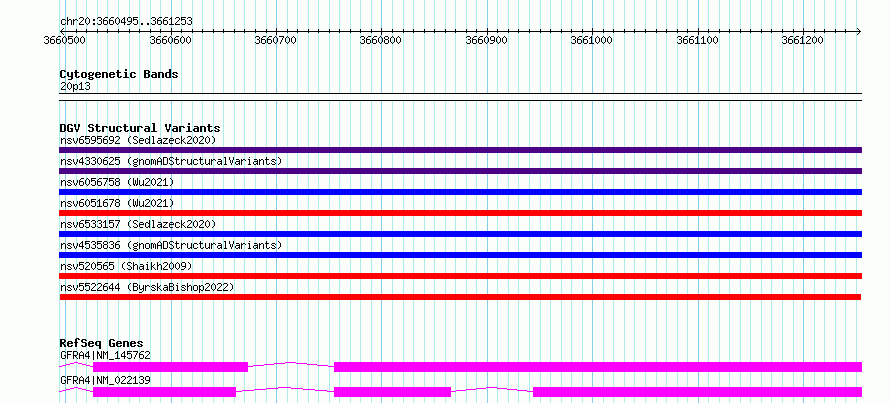Select first exon of GFRA4 NM_145762

point(170,367)
